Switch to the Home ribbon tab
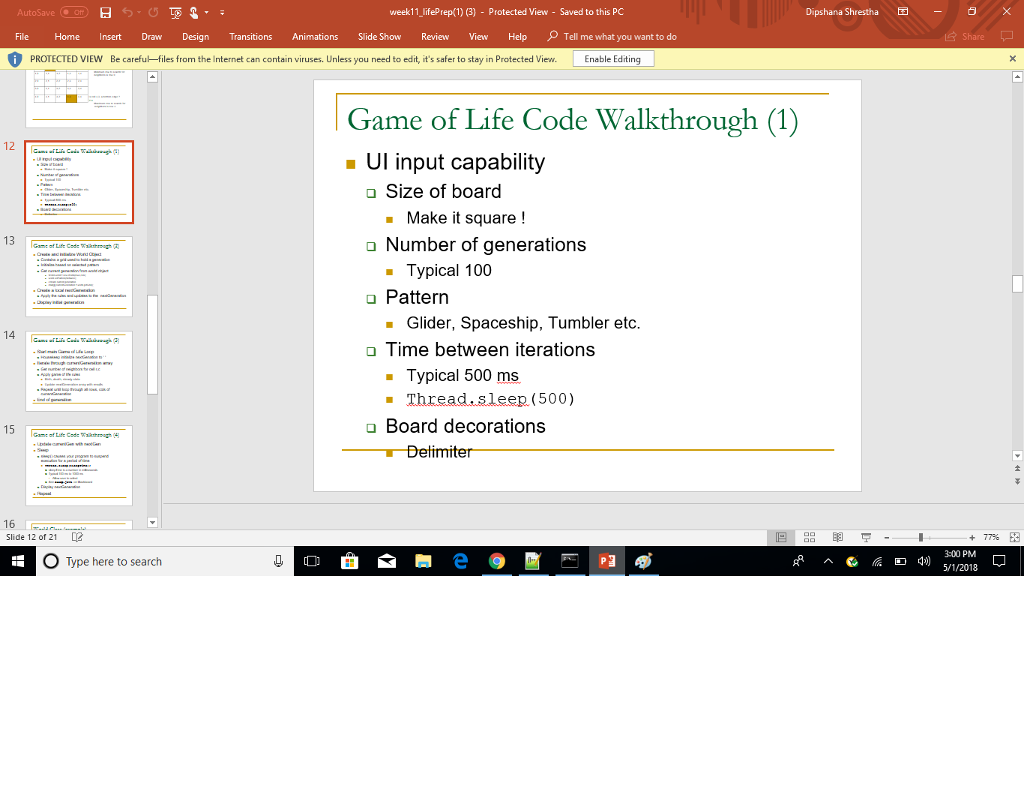 tap(67, 37)
